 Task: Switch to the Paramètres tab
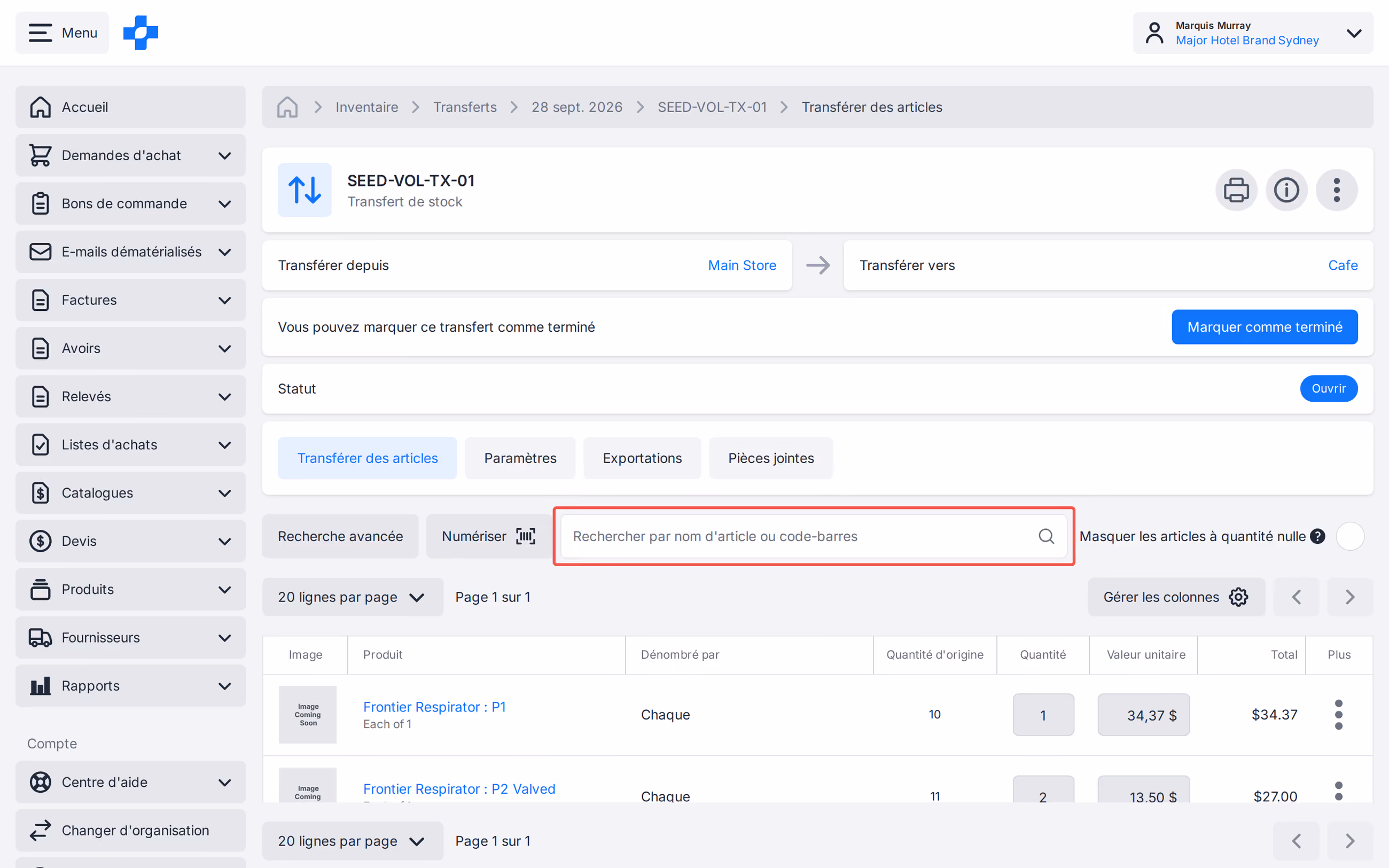(520, 458)
